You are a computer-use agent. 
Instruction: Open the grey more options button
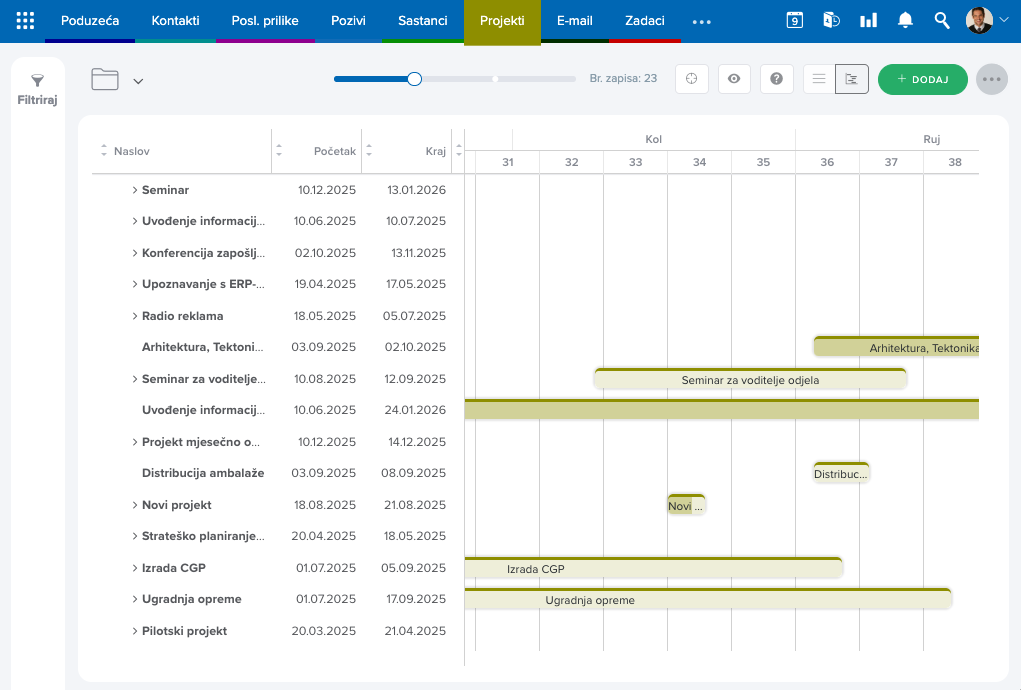click(x=992, y=79)
